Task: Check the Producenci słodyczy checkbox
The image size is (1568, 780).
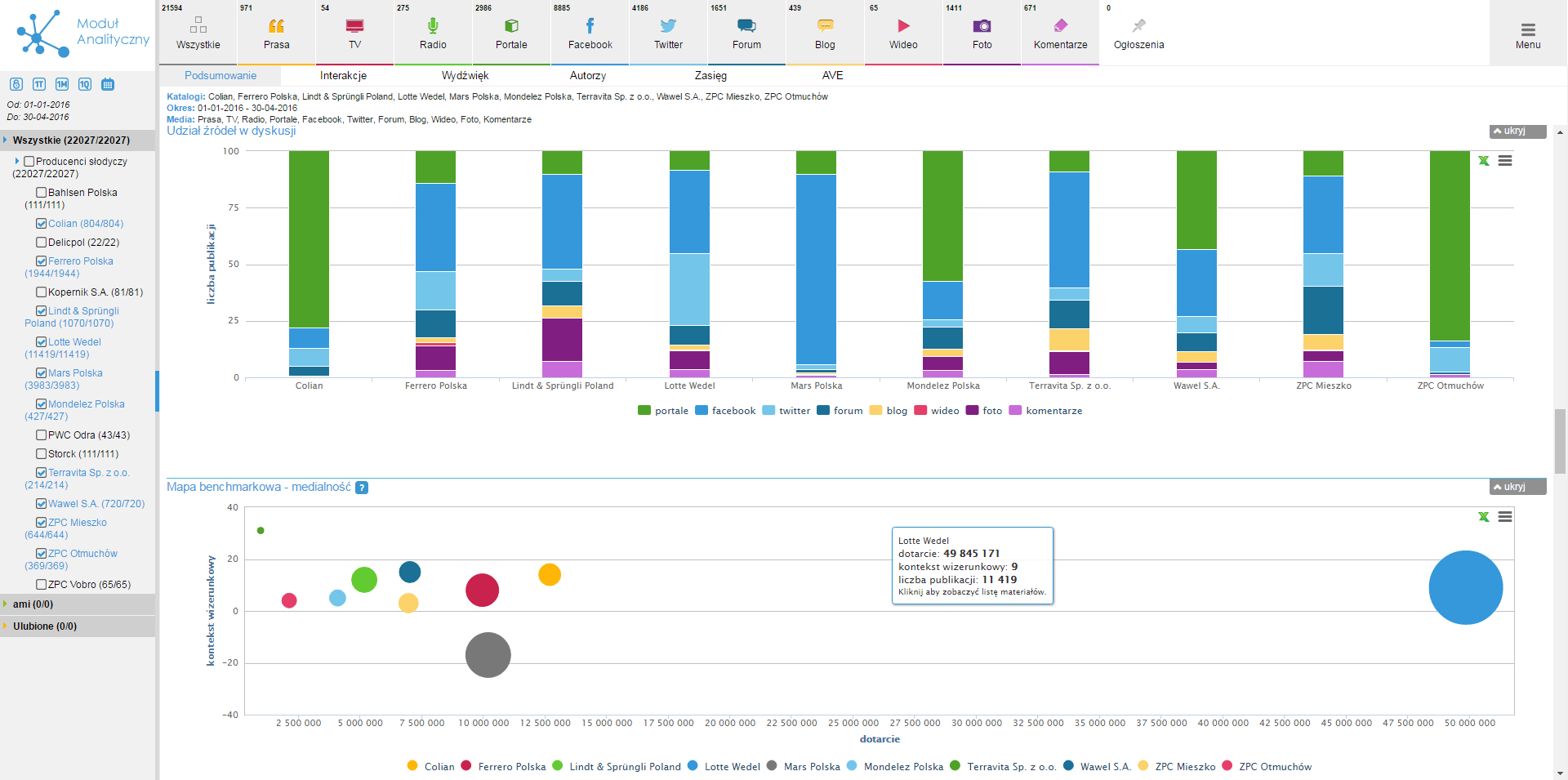Action: coord(29,162)
